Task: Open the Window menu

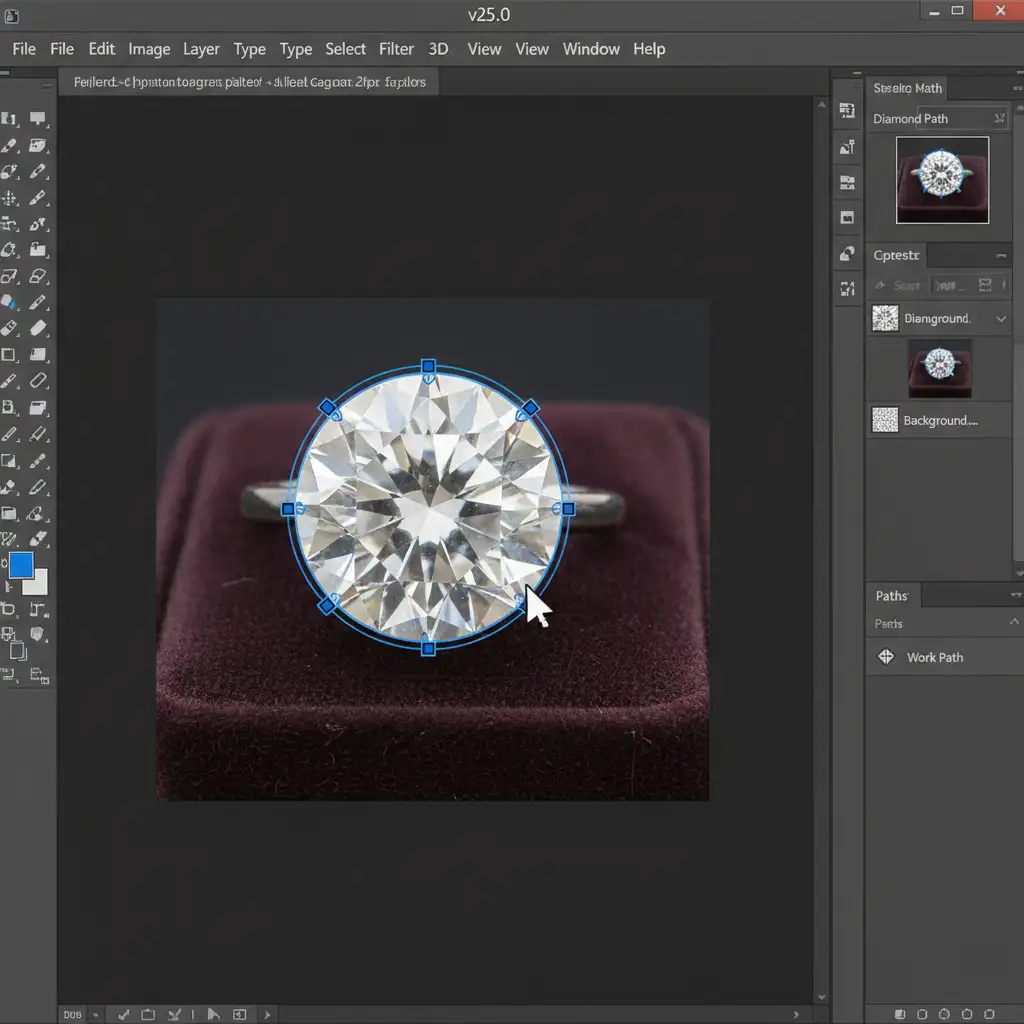Action: (591, 49)
